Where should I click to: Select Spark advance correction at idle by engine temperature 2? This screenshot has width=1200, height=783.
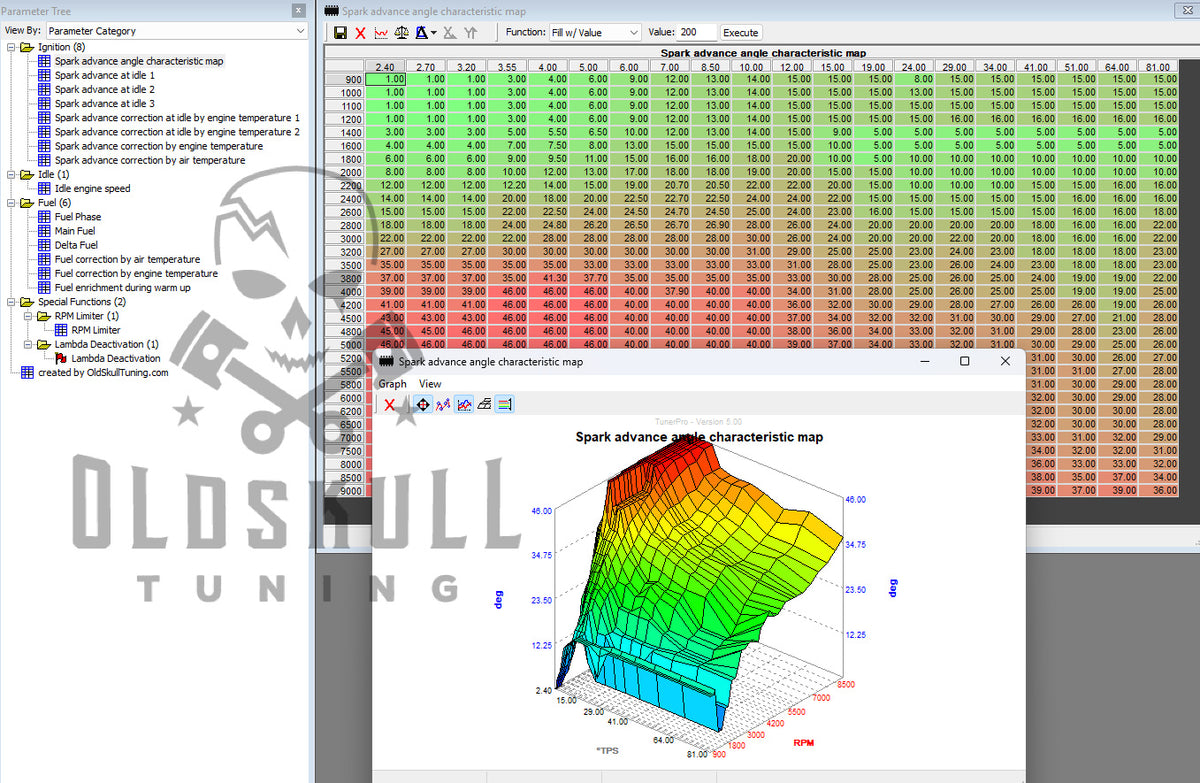tap(177, 131)
